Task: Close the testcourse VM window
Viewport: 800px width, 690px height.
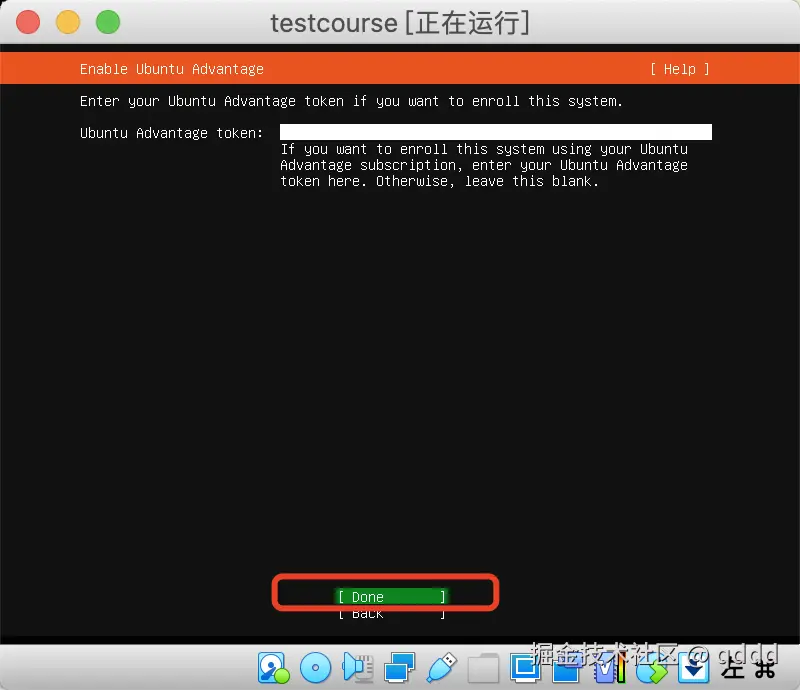Action: 28,22
